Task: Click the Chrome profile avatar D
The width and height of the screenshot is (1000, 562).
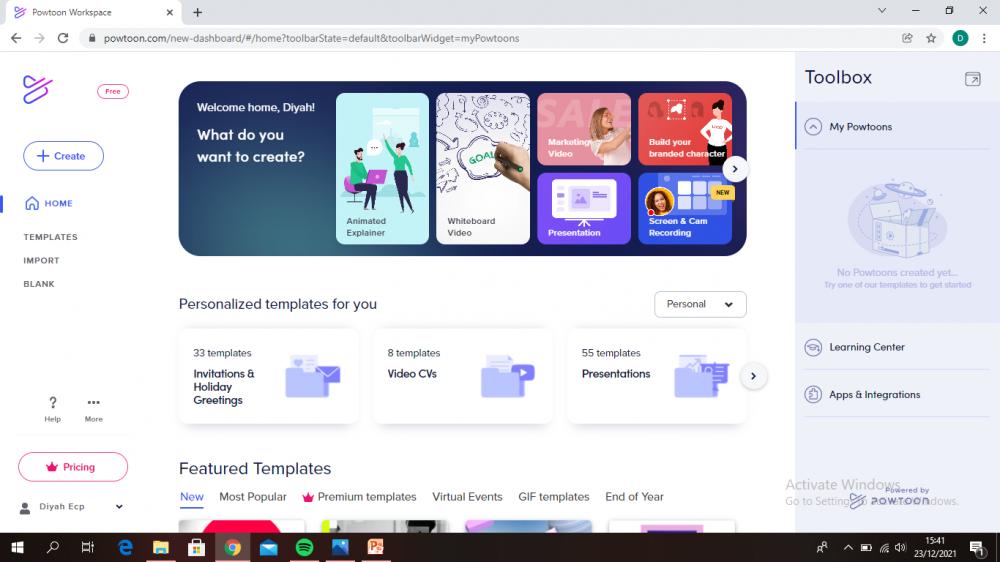Action: pos(960,38)
